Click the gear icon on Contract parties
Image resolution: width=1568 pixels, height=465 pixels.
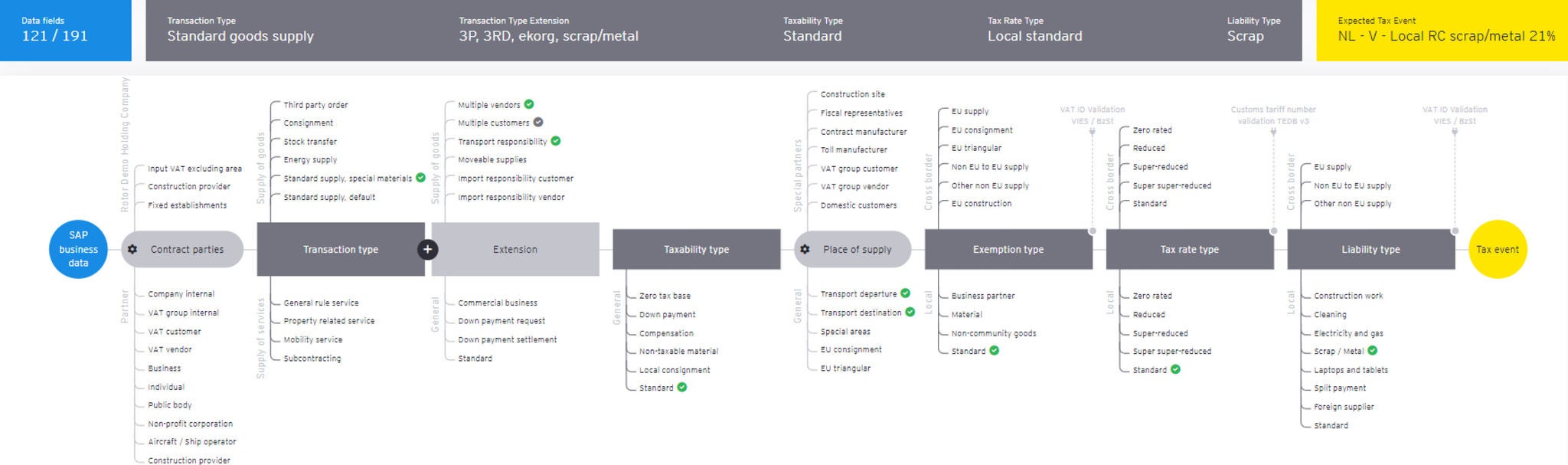point(132,250)
